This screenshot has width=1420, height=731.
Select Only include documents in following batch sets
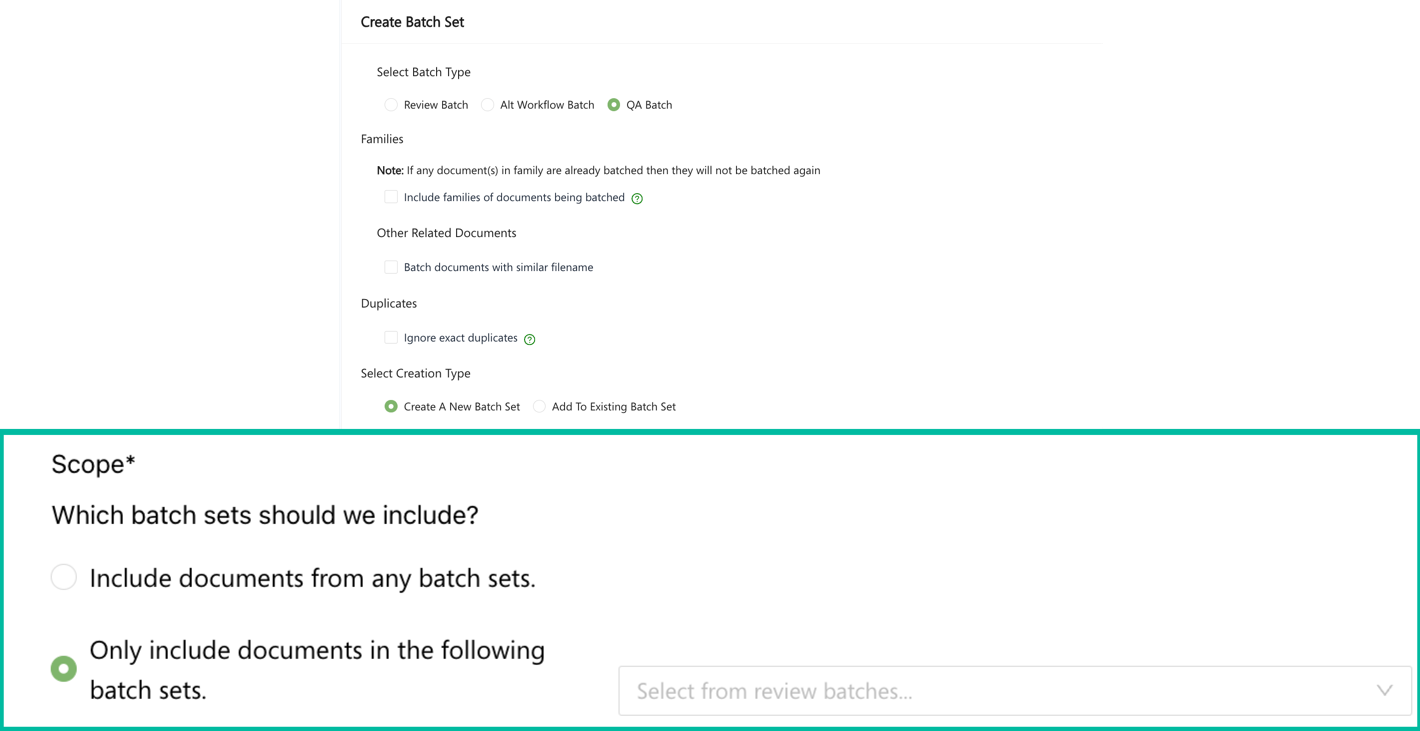click(64, 669)
